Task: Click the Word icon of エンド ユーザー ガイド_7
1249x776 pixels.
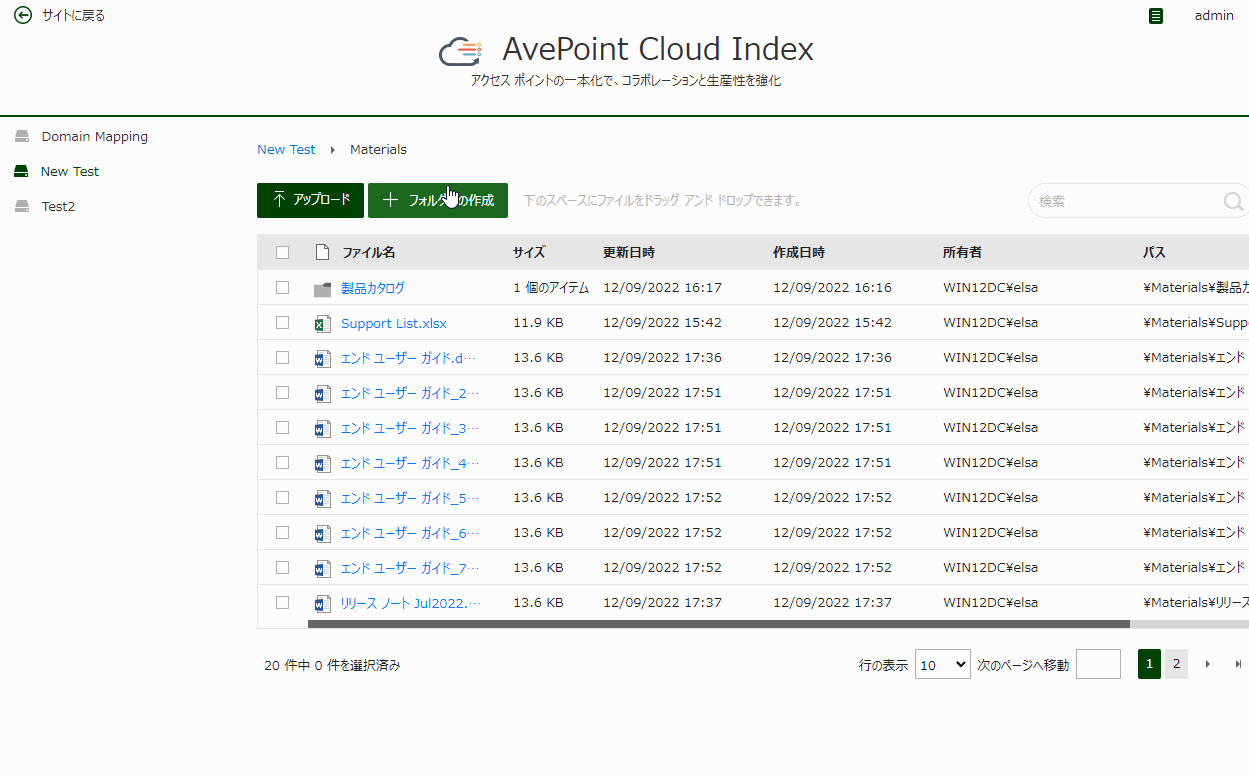Action: tap(322, 569)
